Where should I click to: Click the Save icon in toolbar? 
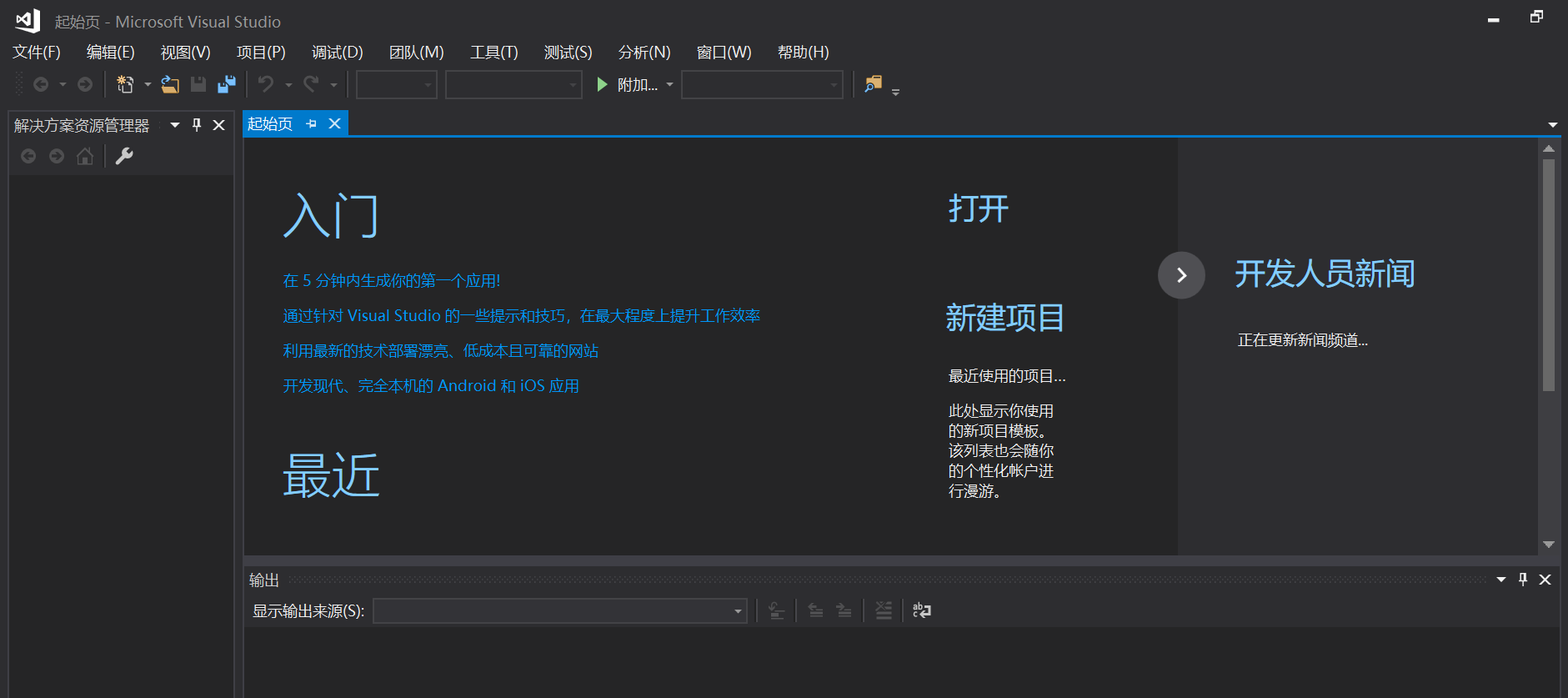(198, 84)
